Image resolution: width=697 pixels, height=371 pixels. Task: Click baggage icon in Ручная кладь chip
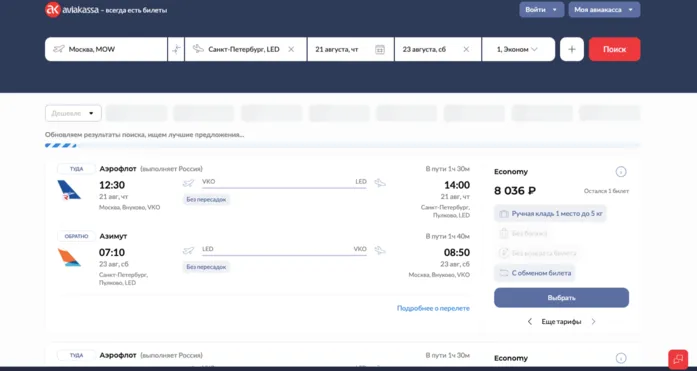tap(504, 214)
